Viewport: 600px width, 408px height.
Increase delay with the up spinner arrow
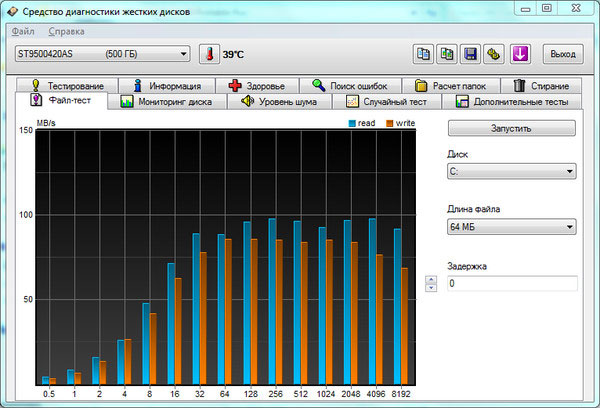point(431,280)
